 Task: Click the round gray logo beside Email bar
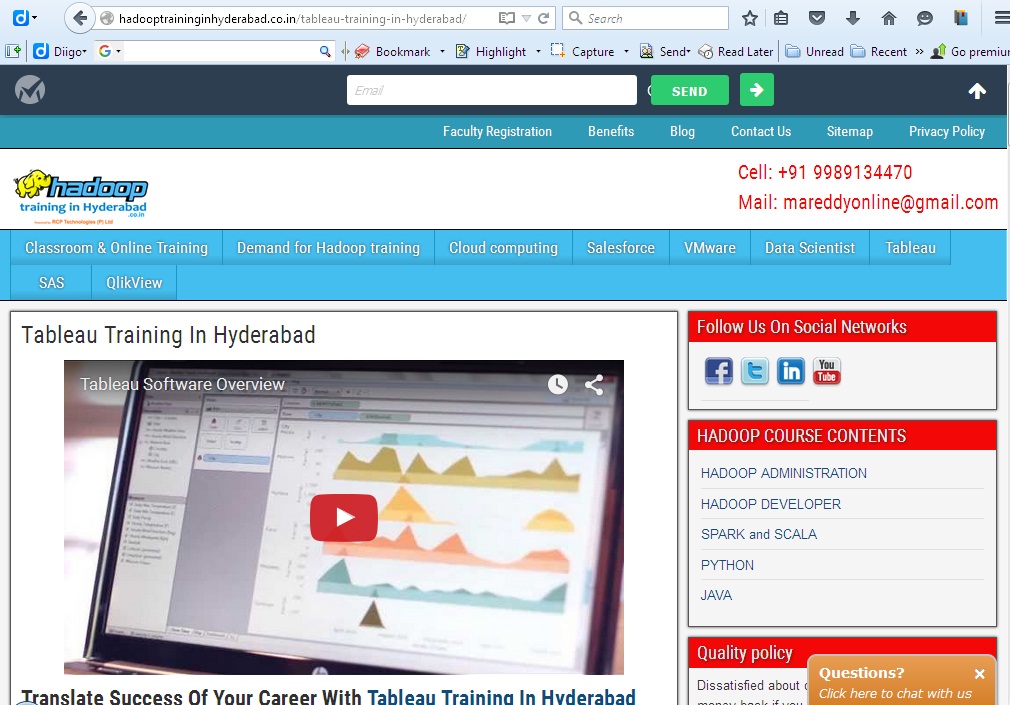tap(30, 90)
